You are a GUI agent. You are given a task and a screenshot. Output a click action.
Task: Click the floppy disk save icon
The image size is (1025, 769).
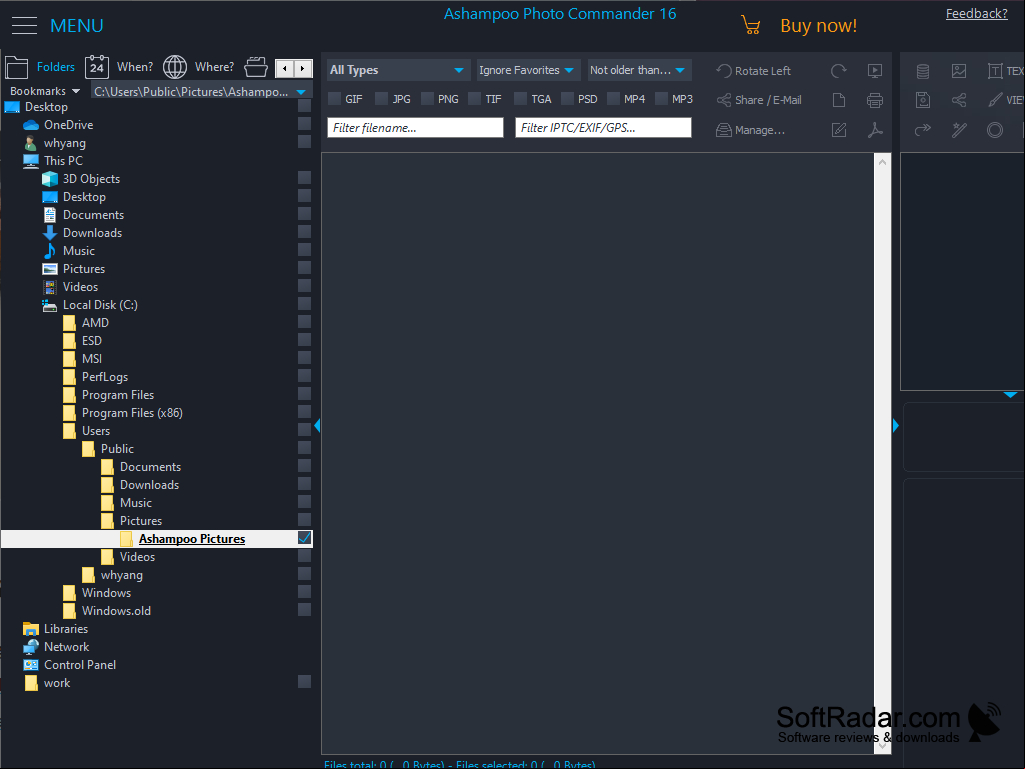[923, 100]
